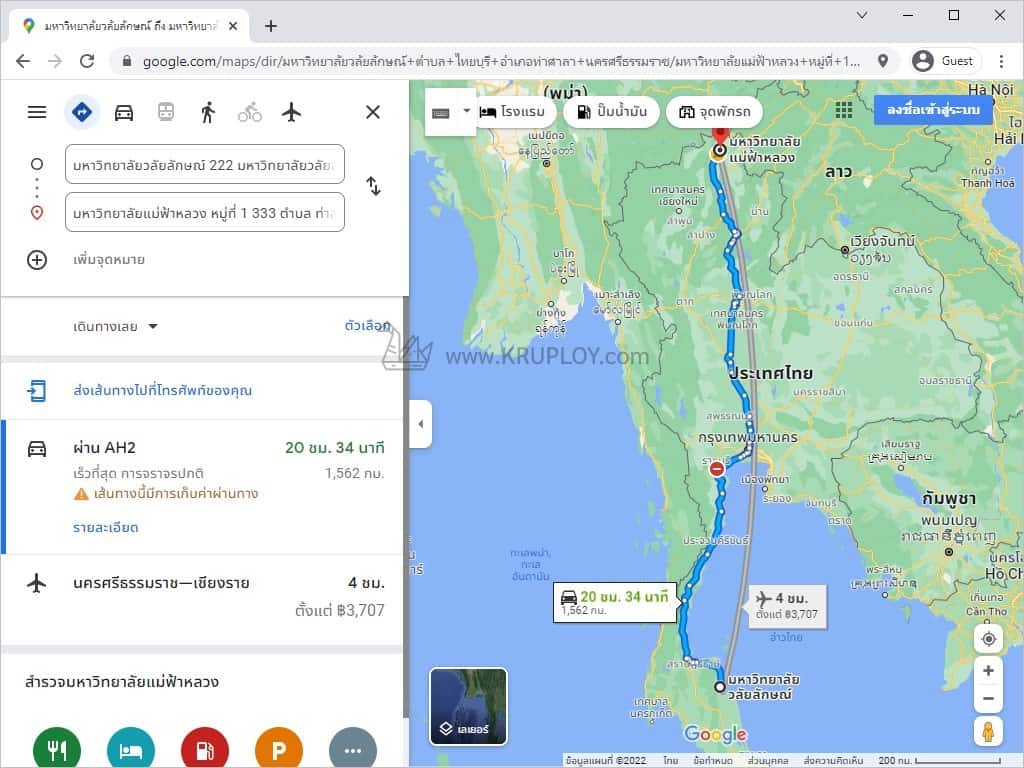Viewport: 1024px width, 768px height.
Task: Open ตัวเลือก route options
Action: click(x=367, y=325)
